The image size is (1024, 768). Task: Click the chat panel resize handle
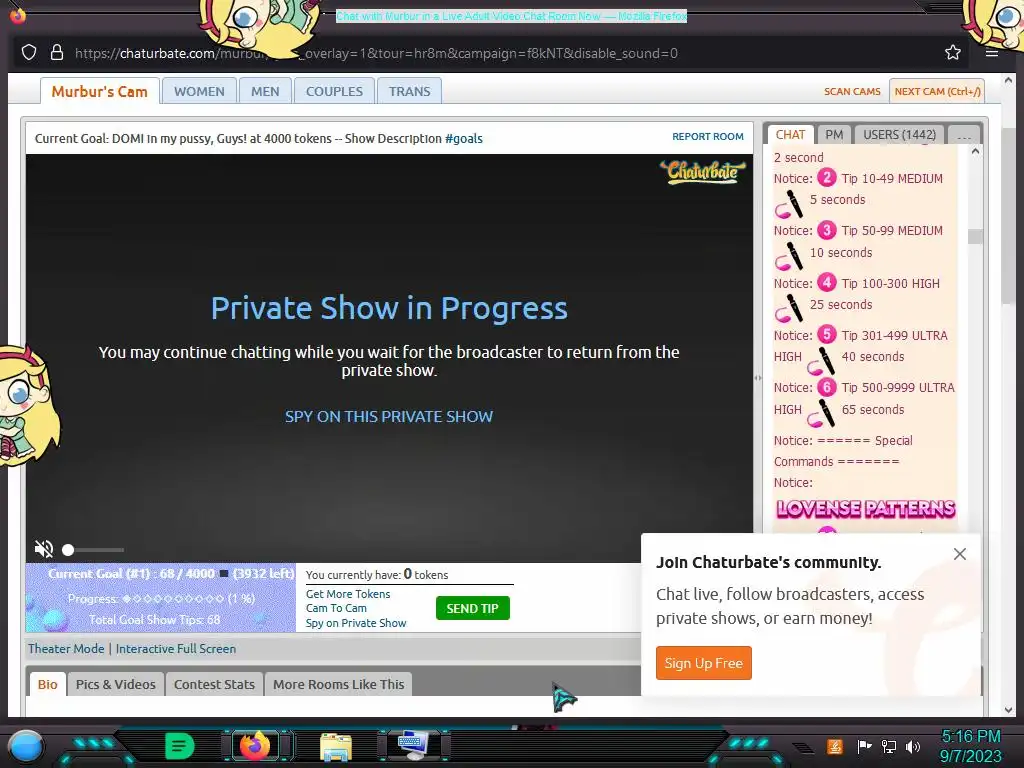point(758,377)
